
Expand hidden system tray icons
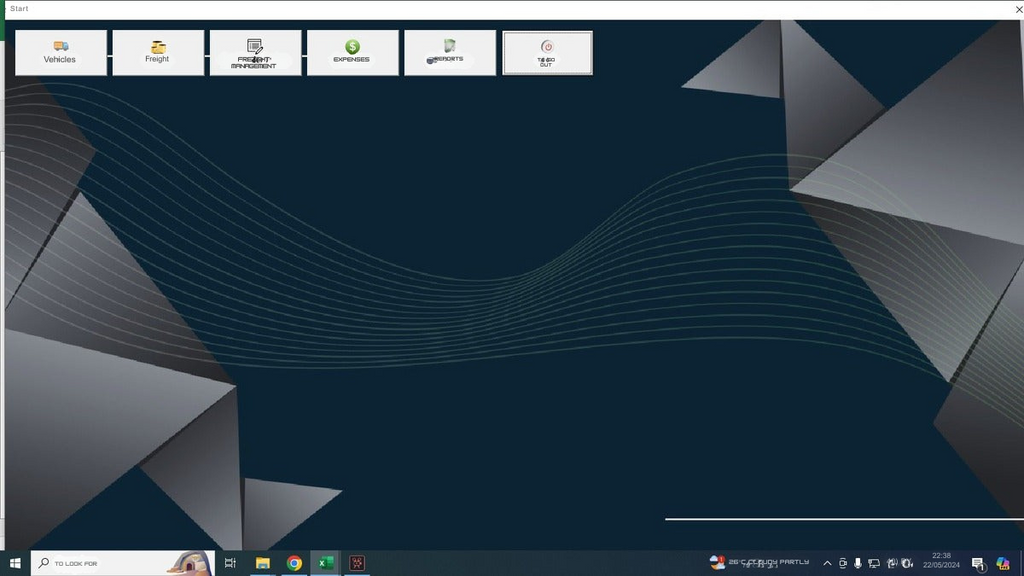click(x=827, y=563)
